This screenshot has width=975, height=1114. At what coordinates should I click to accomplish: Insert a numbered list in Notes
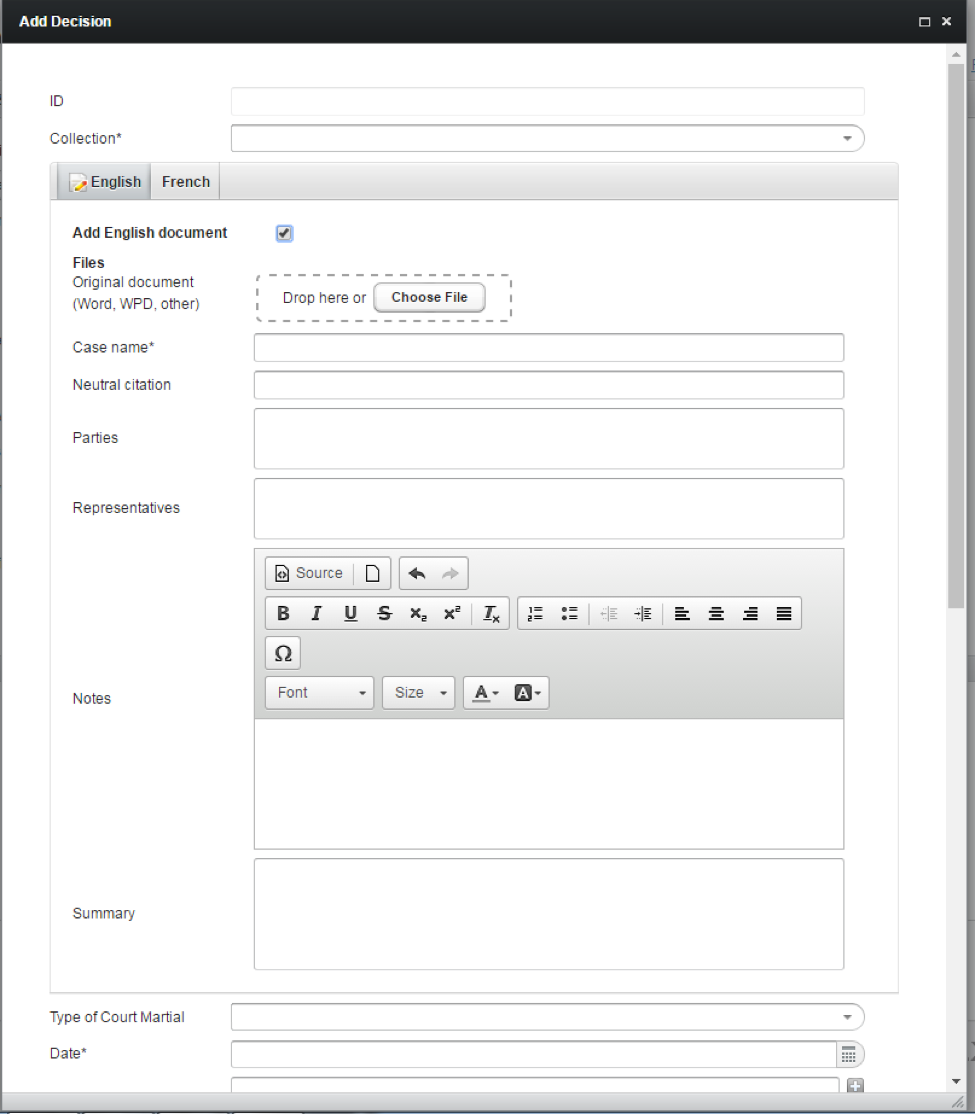coord(535,614)
